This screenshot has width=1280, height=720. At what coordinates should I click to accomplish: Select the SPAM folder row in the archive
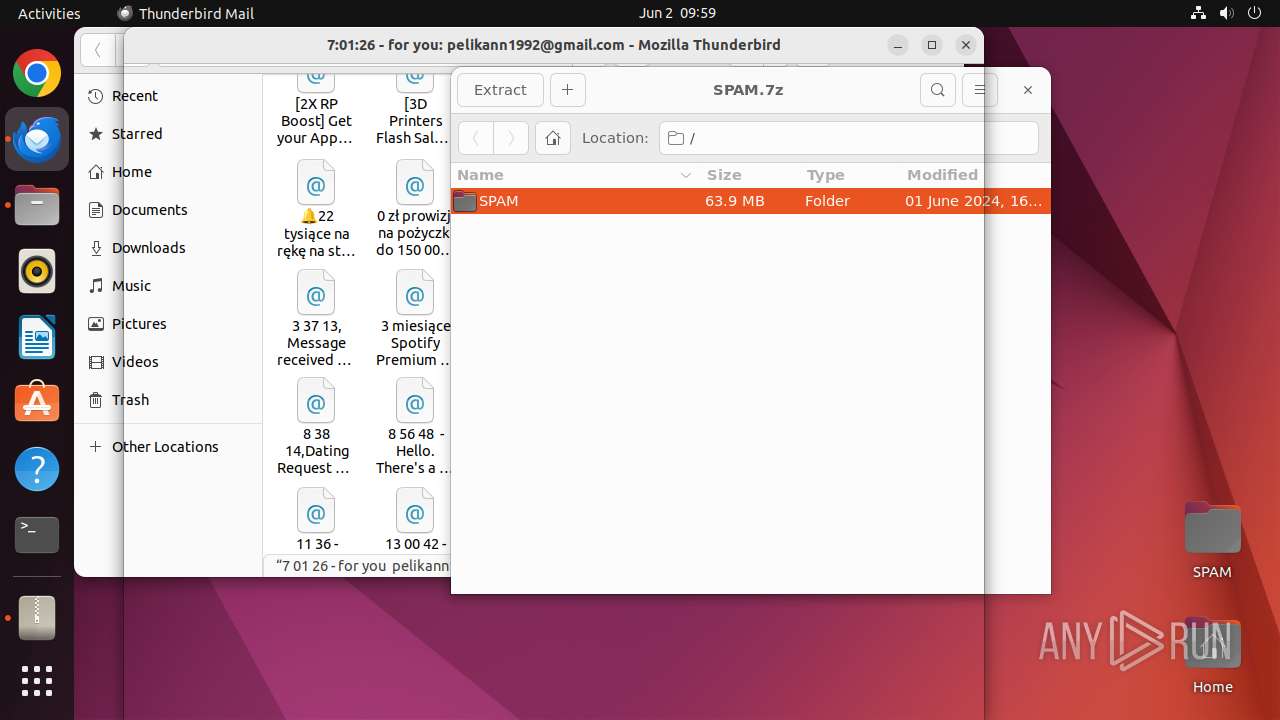[751, 201]
